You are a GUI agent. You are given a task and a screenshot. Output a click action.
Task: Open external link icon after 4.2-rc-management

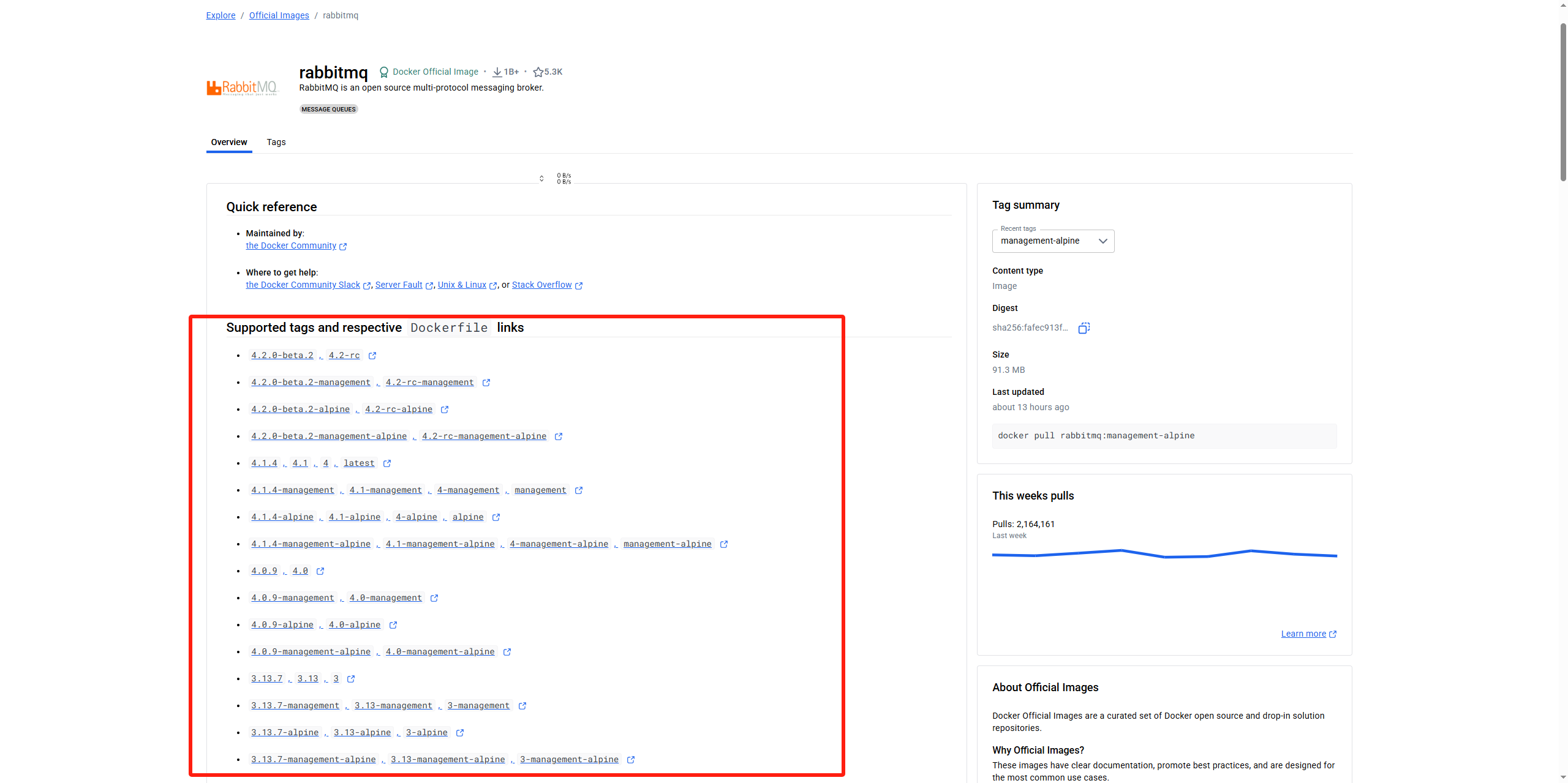pyautogui.click(x=486, y=383)
